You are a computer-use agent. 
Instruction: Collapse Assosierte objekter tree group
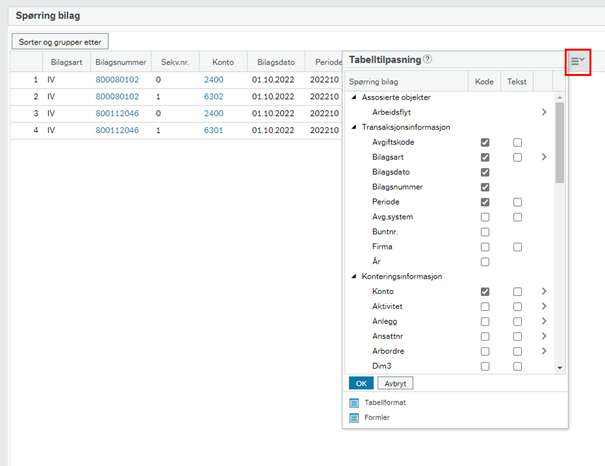click(x=354, y=97)
